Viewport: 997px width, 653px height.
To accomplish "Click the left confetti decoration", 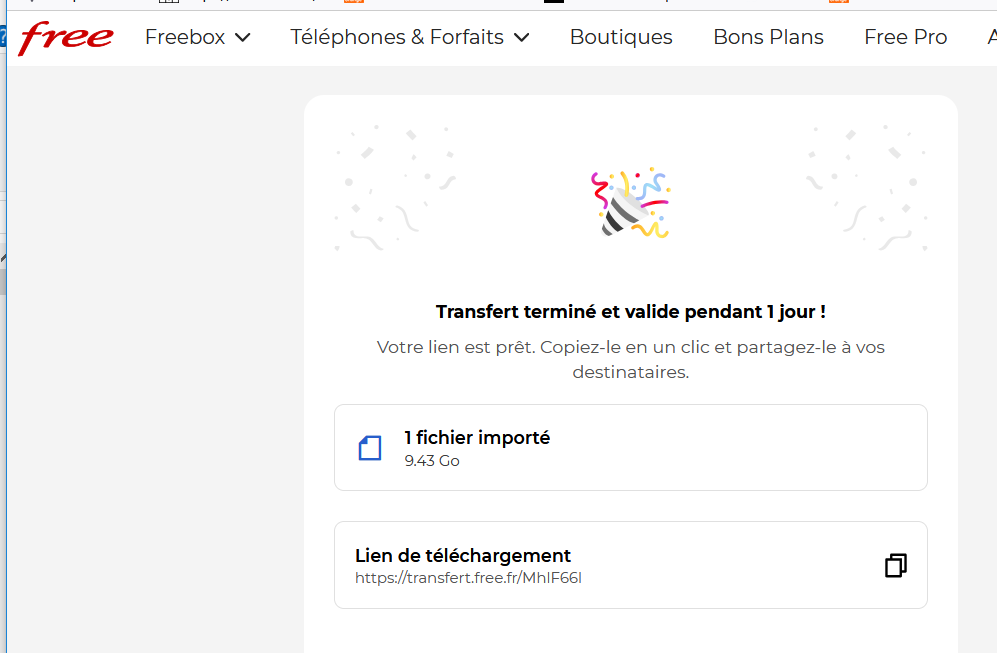I will (x=395, y=188).
